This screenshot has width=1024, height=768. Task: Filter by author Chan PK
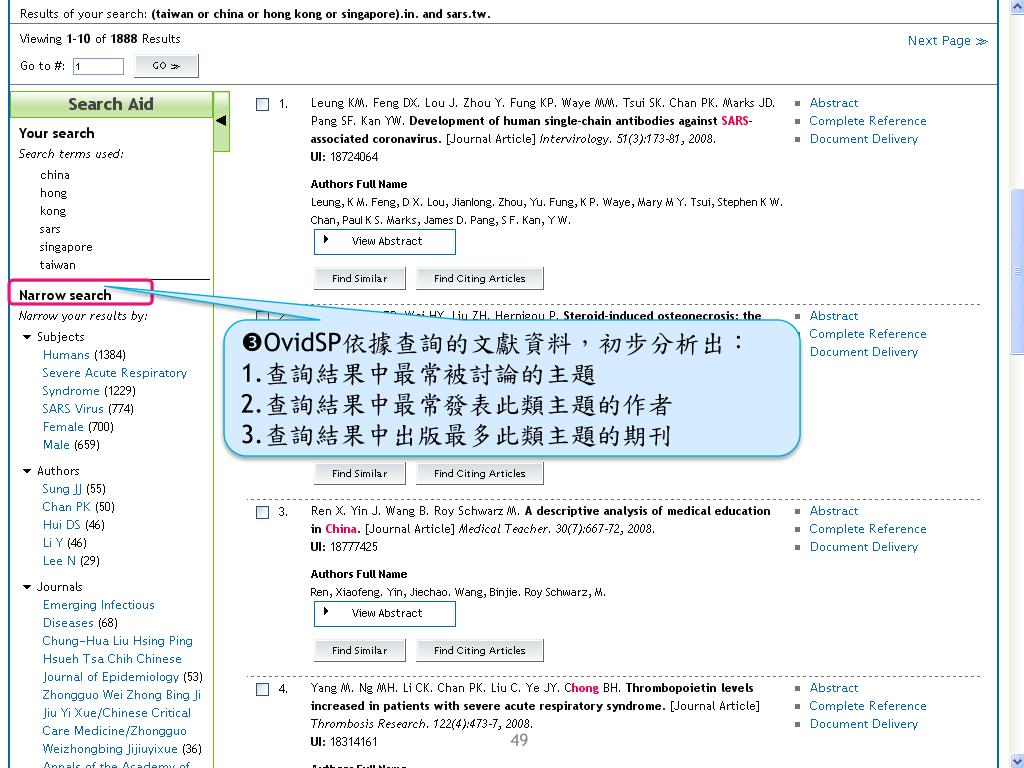66,507
